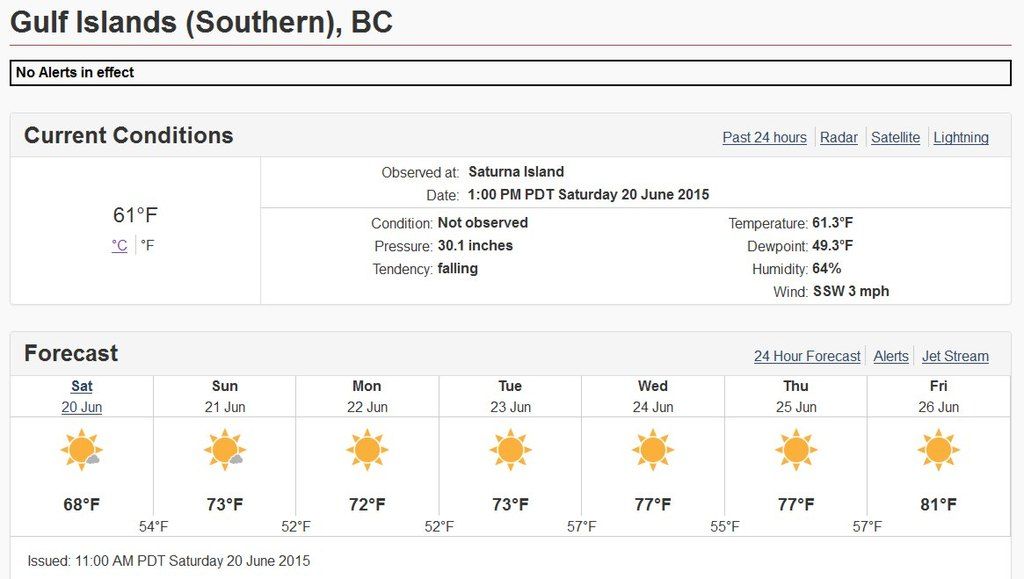
Task: Open the forecast Alerts link
Action: pos(891,356)
